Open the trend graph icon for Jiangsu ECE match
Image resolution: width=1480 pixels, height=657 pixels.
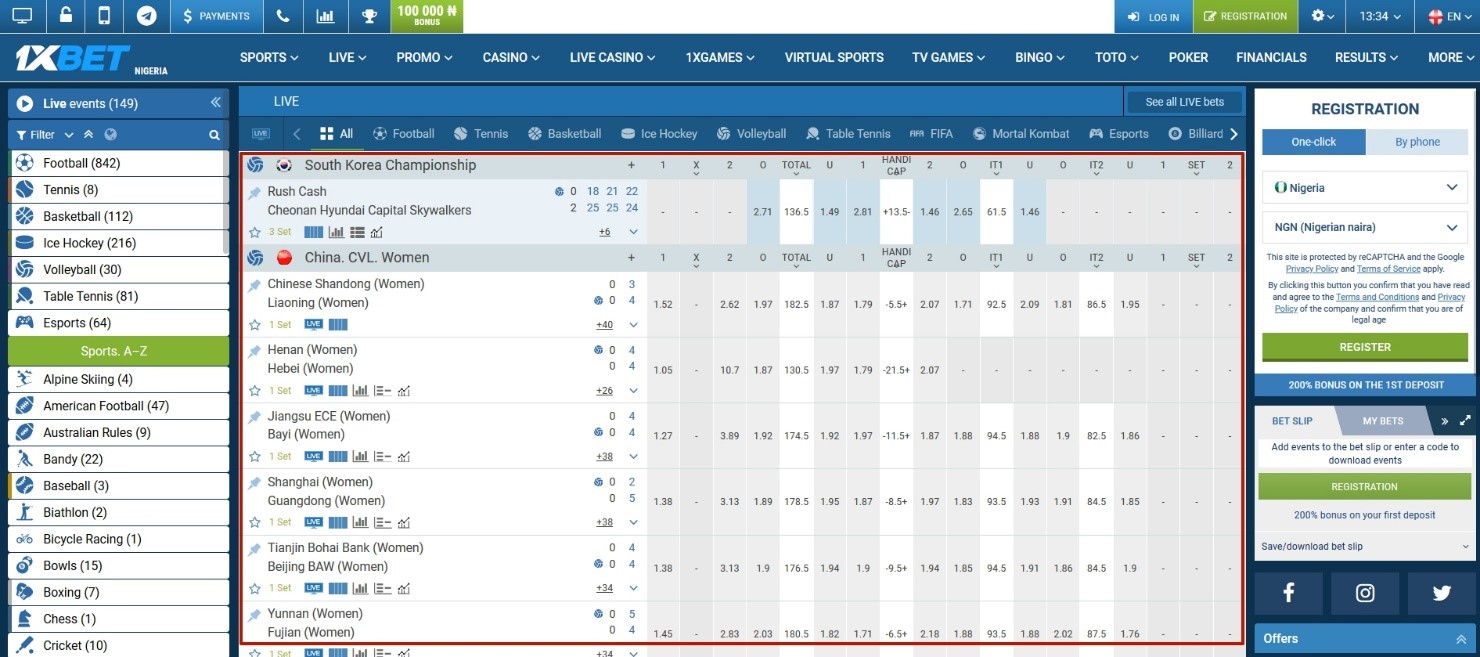click(404, 456)
